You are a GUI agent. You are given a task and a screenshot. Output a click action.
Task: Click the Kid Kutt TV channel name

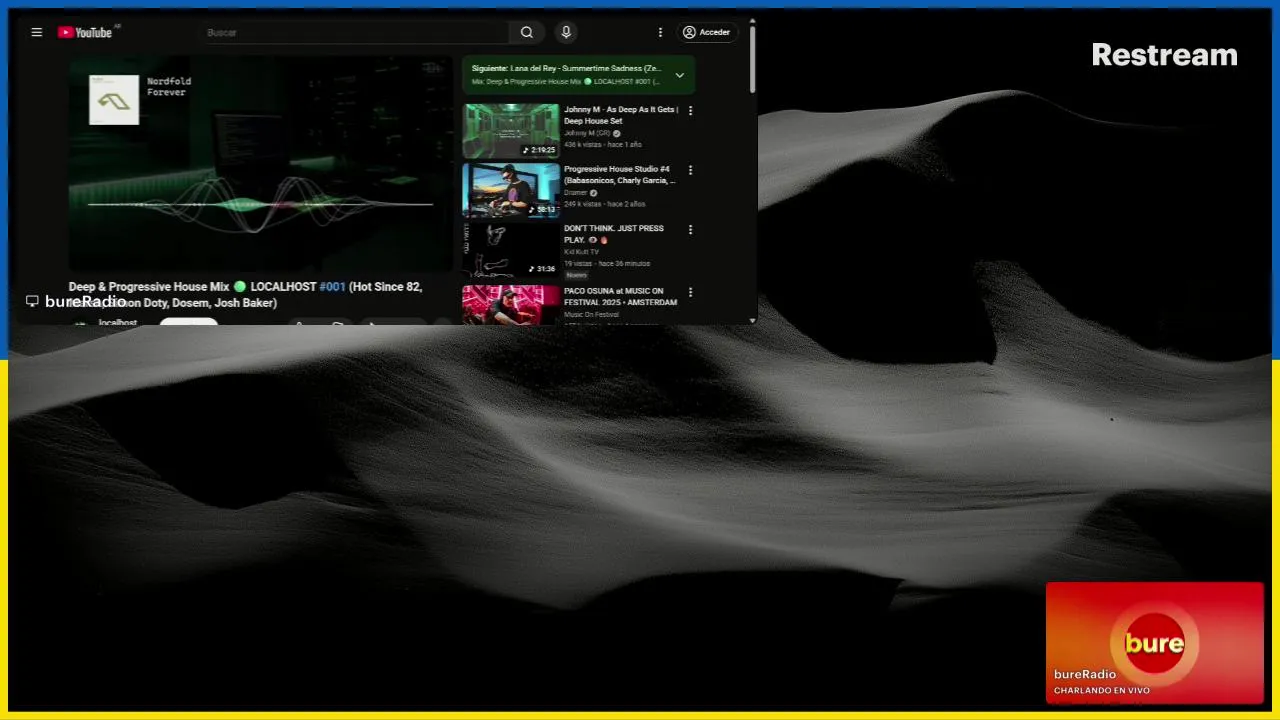pyautogui.click(x=582, y=252)
